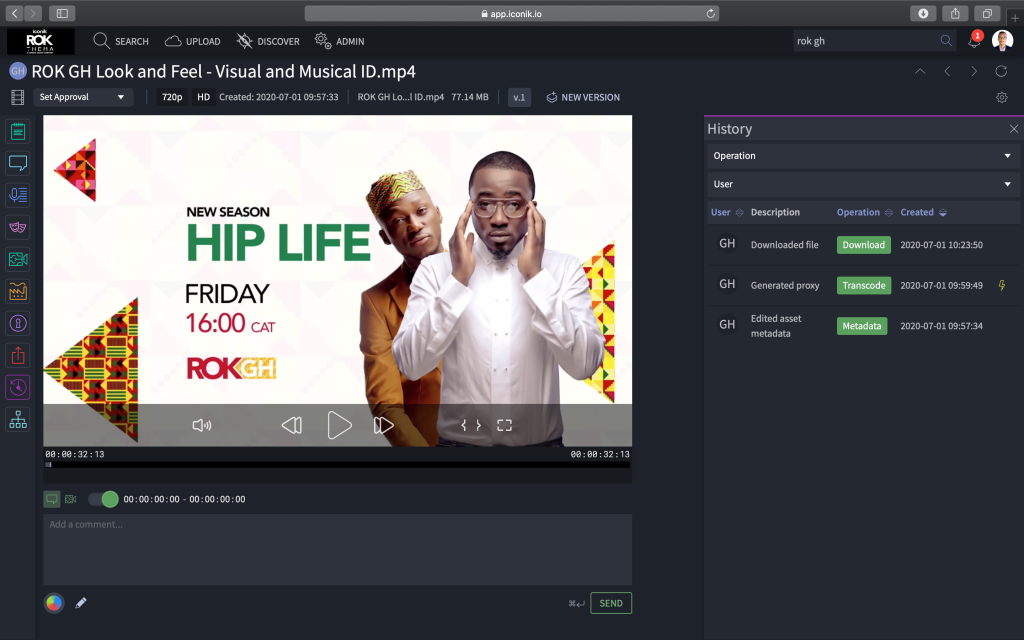Click into the Add a comment field
1024x640 pixels.
click(x=338, y=549)
